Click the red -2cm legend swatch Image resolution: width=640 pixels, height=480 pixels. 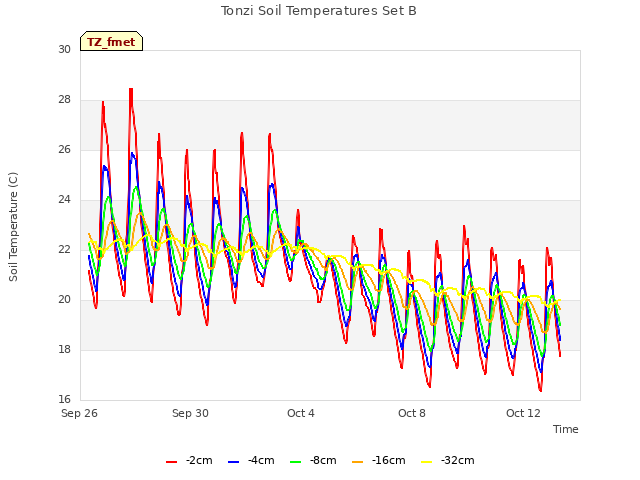[x=171, y=462]
